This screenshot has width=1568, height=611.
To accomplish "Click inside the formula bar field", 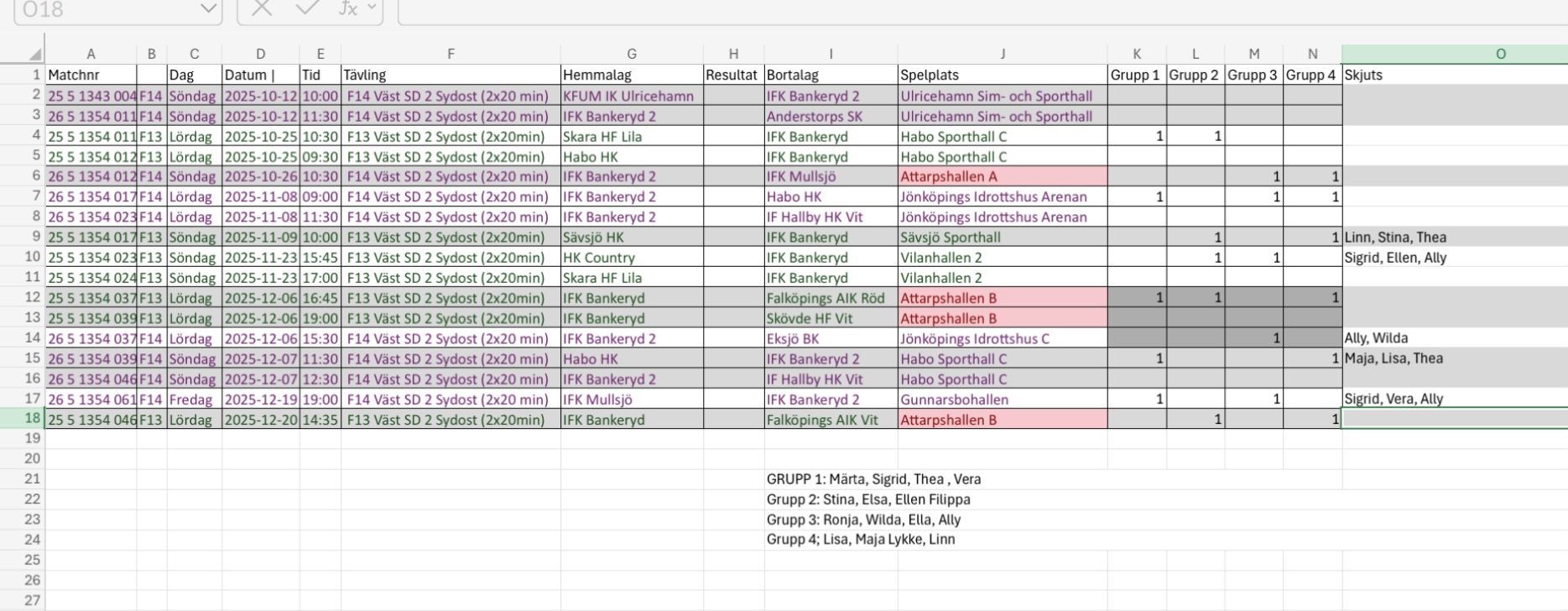I will point(923,10).
